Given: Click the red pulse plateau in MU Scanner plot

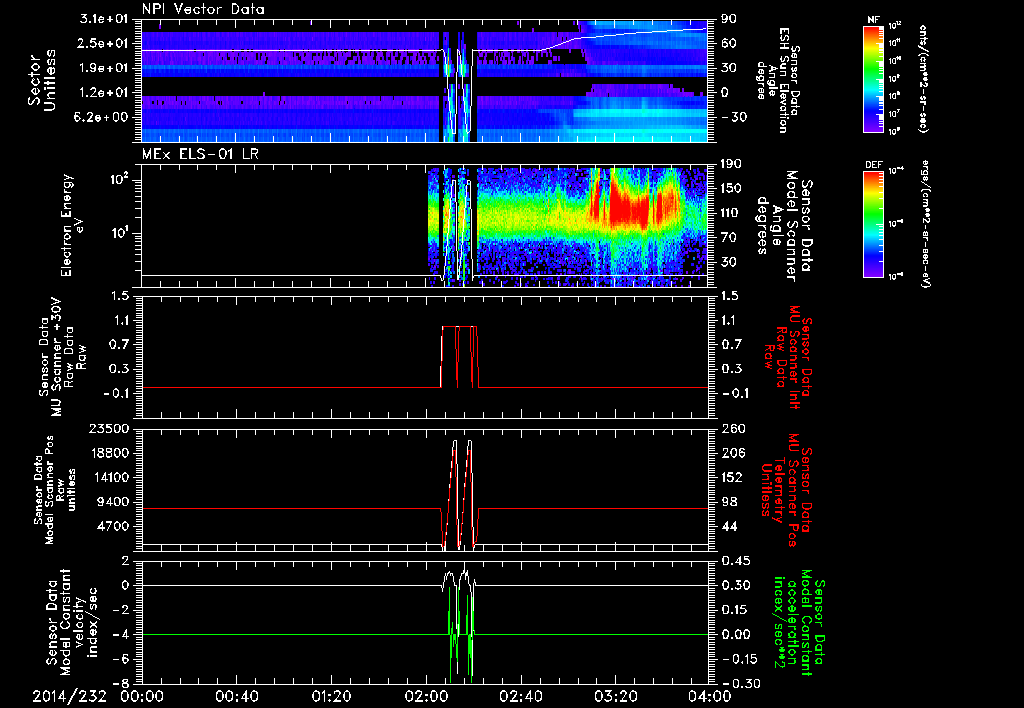Looking at the screenshot, I should pyautogui.click(x=460, y=327).
